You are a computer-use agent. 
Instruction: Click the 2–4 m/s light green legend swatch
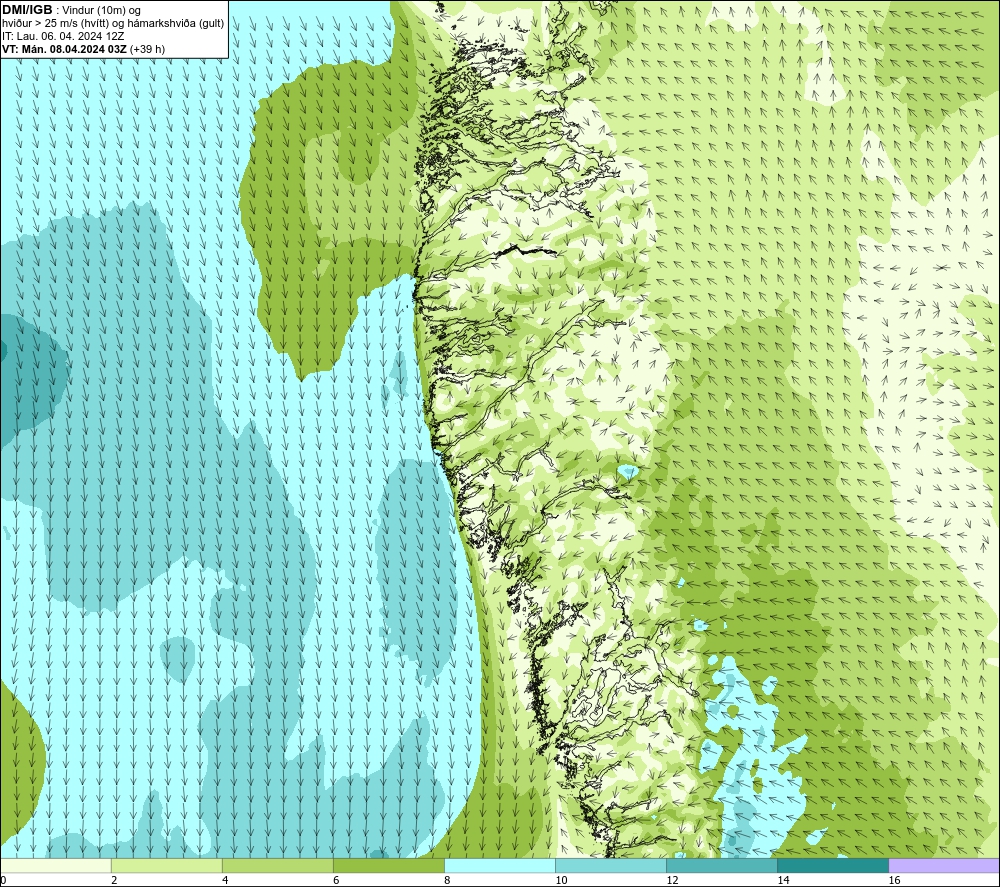[166, 865]
